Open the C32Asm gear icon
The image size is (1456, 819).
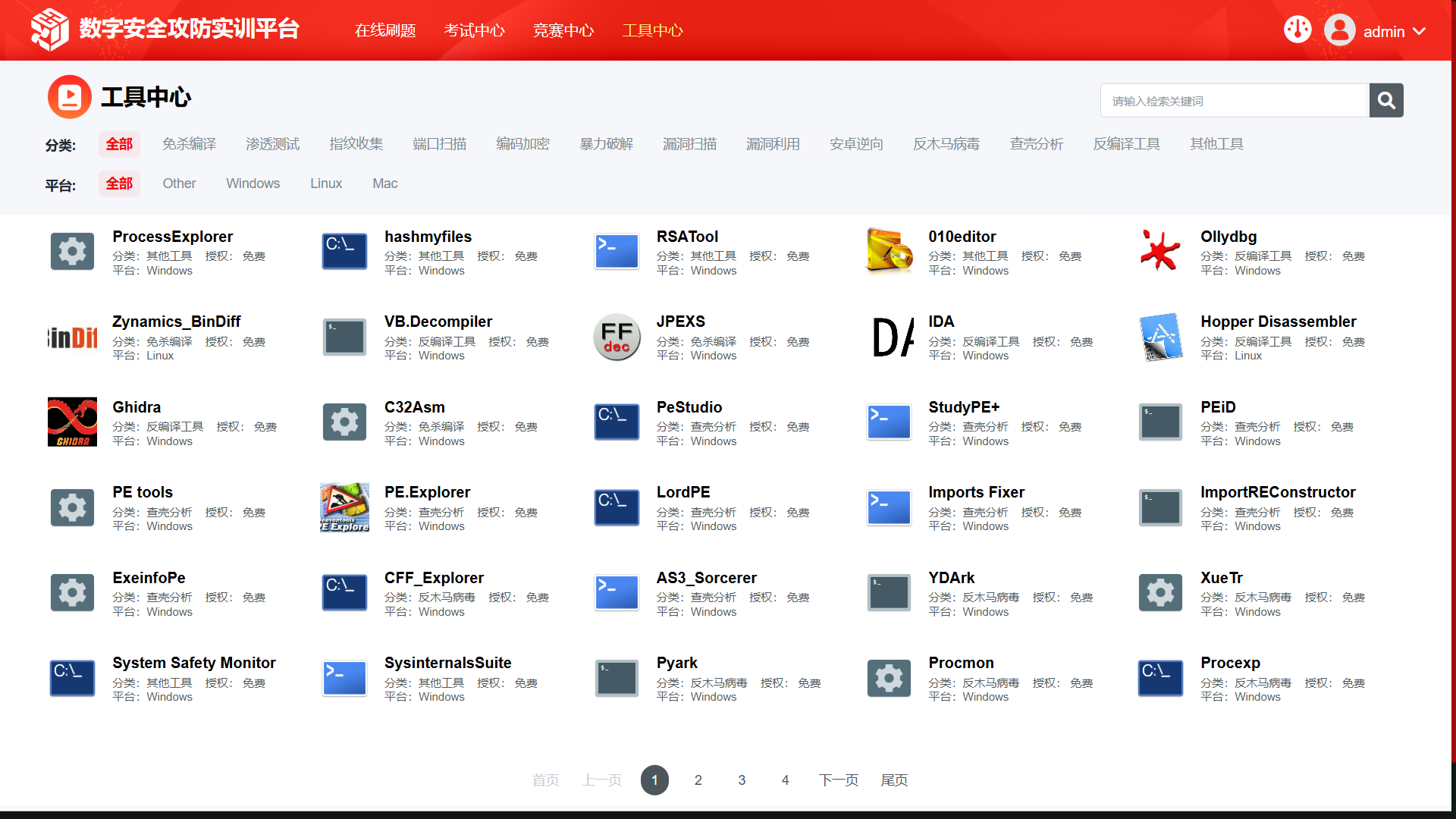[344, 422]
